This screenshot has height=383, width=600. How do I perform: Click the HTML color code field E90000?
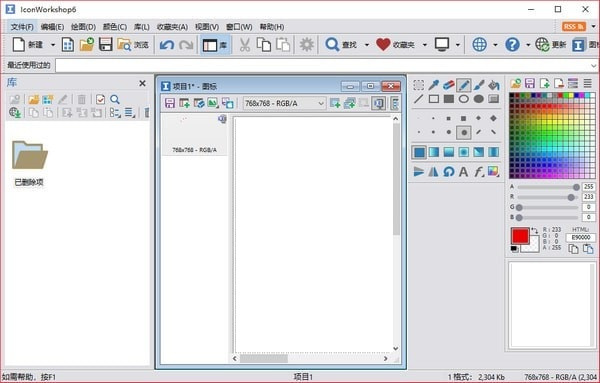[580, 238]
